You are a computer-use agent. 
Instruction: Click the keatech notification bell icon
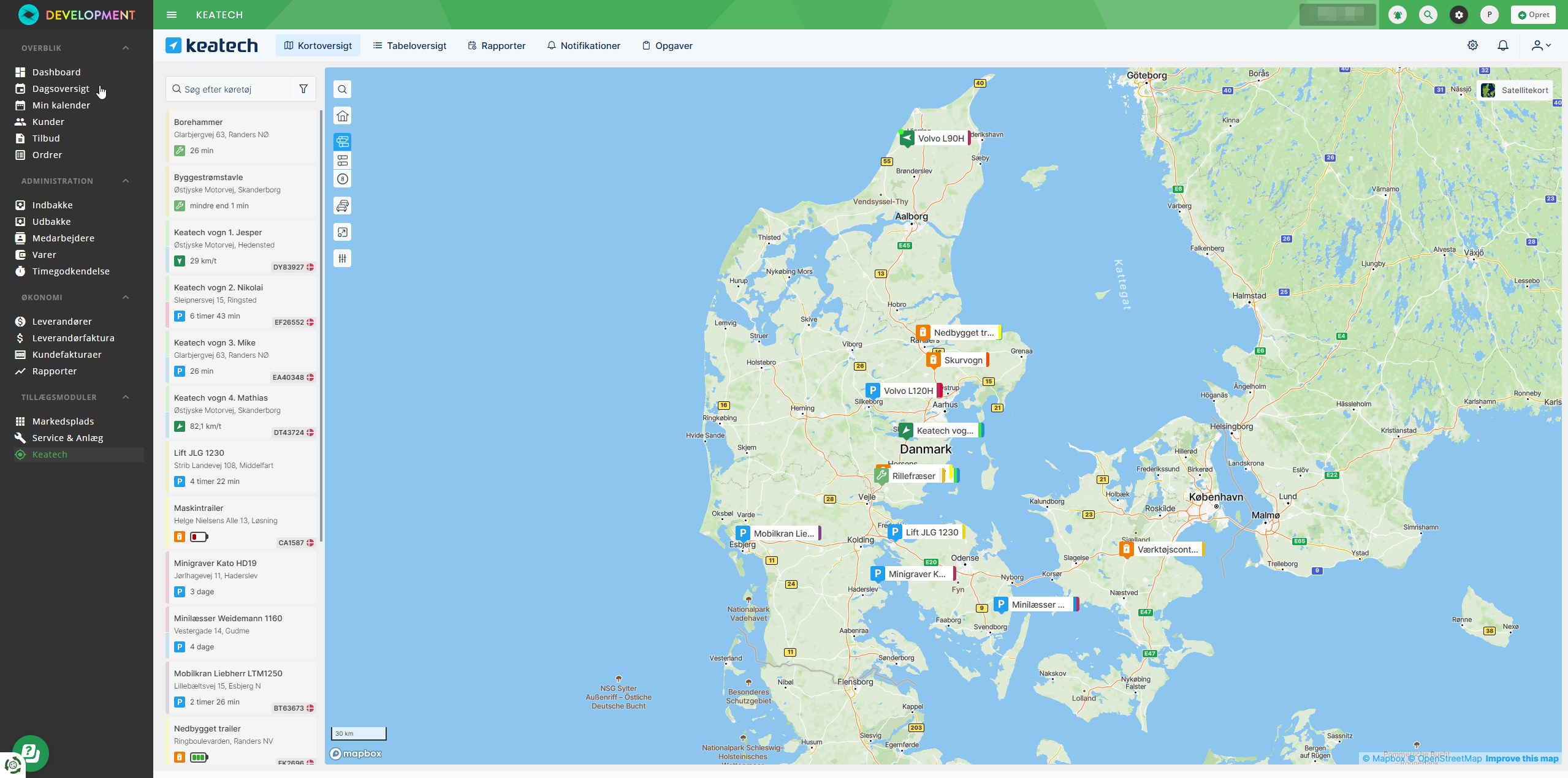1503,45
